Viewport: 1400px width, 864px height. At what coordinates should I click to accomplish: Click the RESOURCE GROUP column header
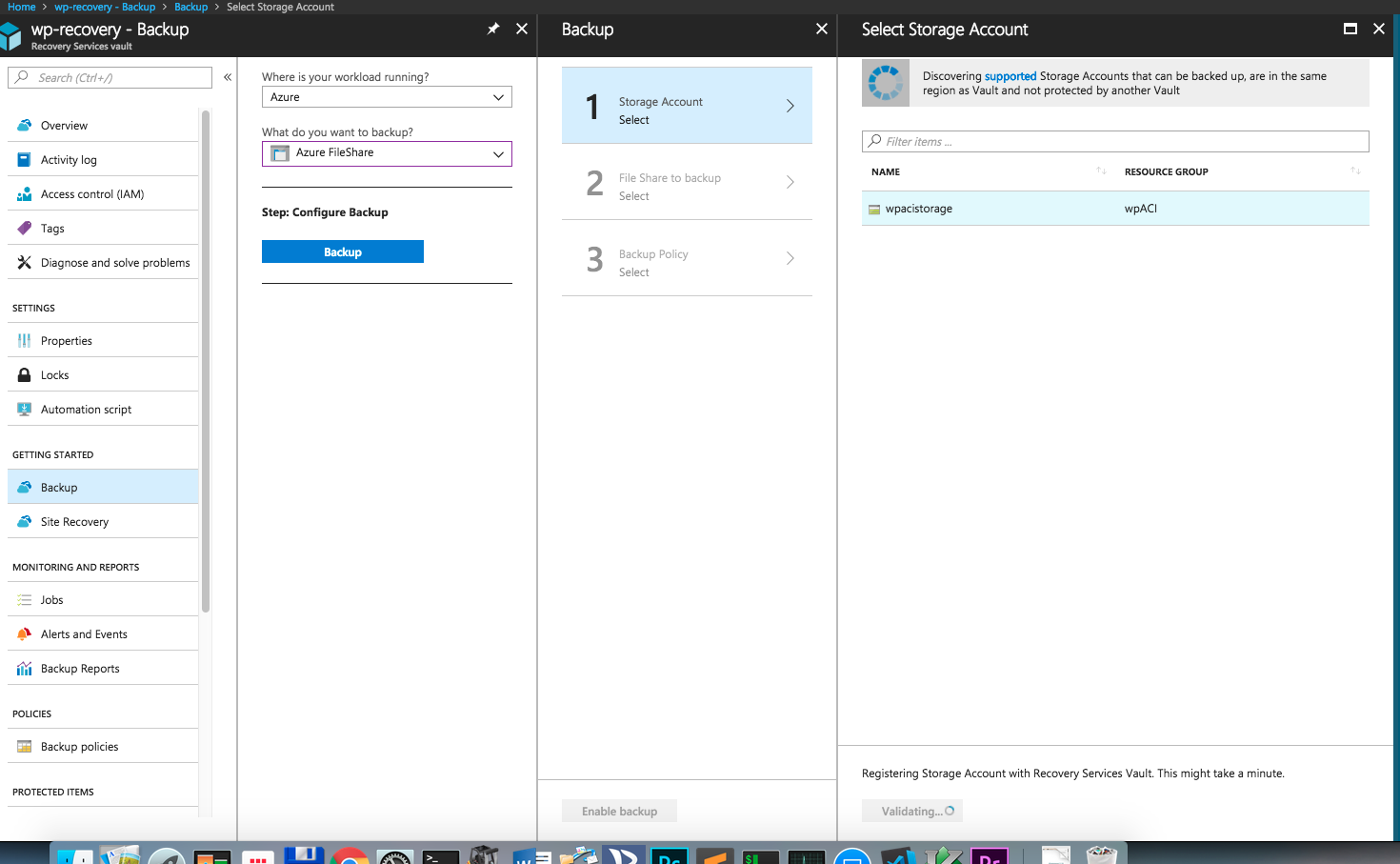point(1166,171)
